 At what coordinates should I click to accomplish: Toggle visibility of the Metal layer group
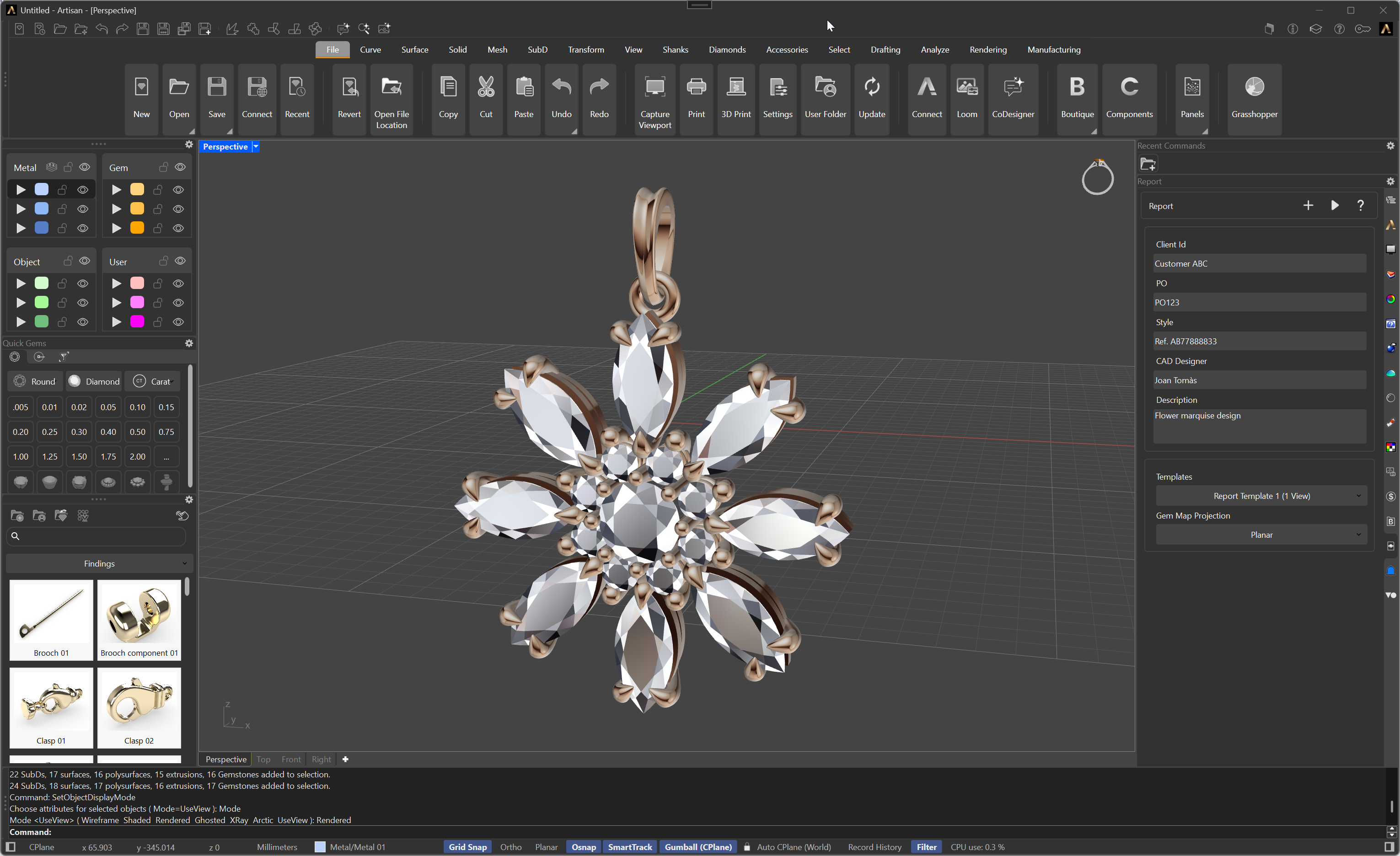coord(85,167)
